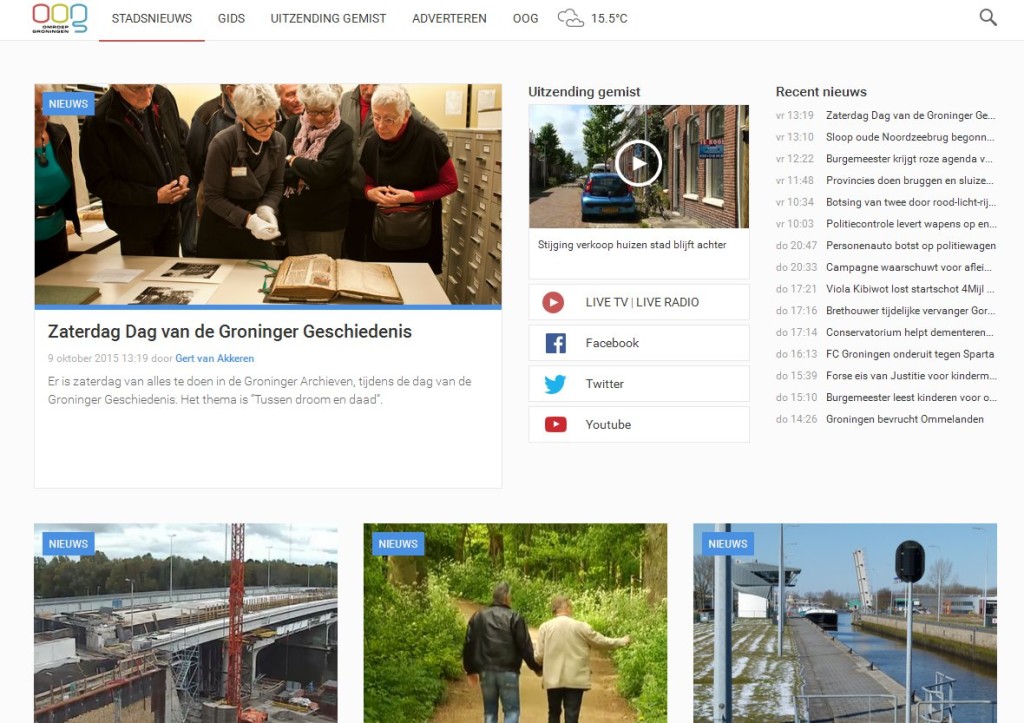
Task: Click the Live TV | Live Radio button
Action: 642,302
